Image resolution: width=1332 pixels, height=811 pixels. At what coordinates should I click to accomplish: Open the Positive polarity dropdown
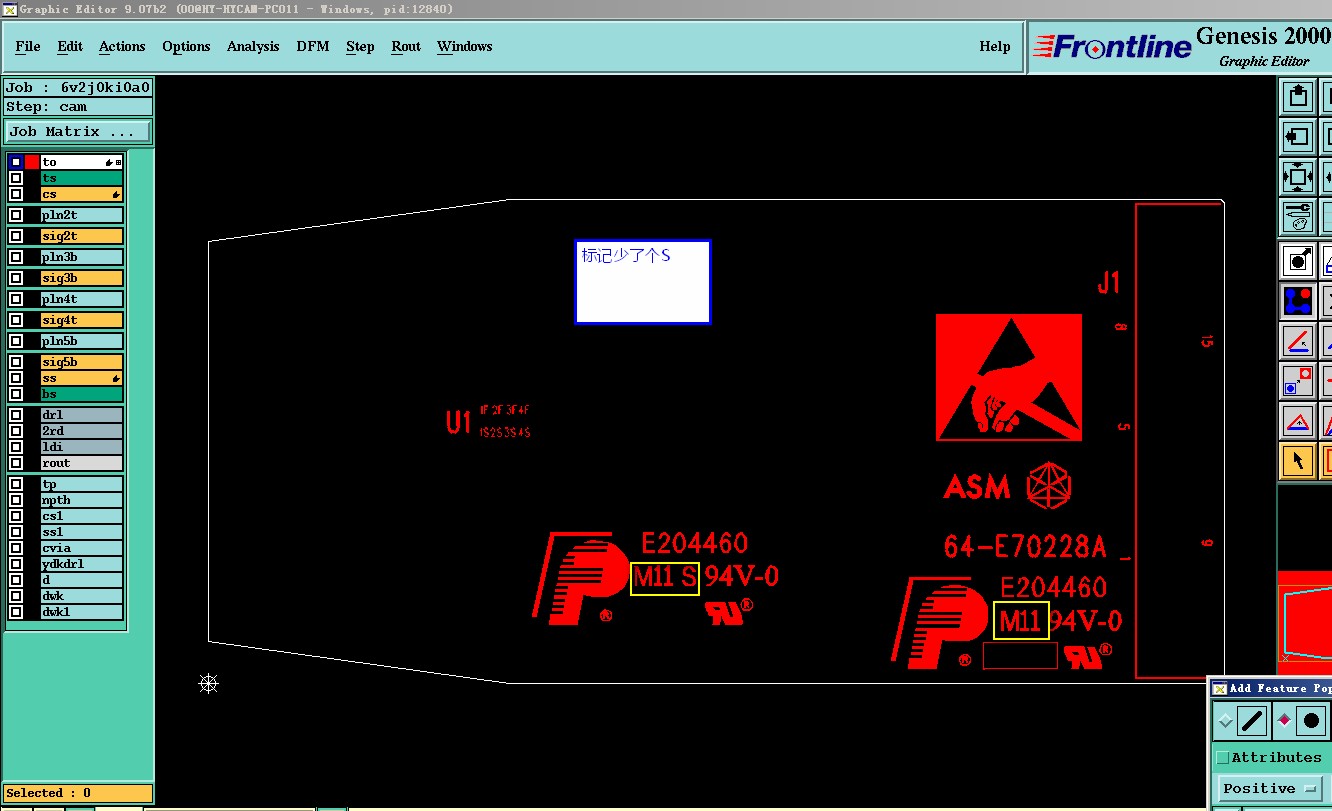tap(1271, 788)
